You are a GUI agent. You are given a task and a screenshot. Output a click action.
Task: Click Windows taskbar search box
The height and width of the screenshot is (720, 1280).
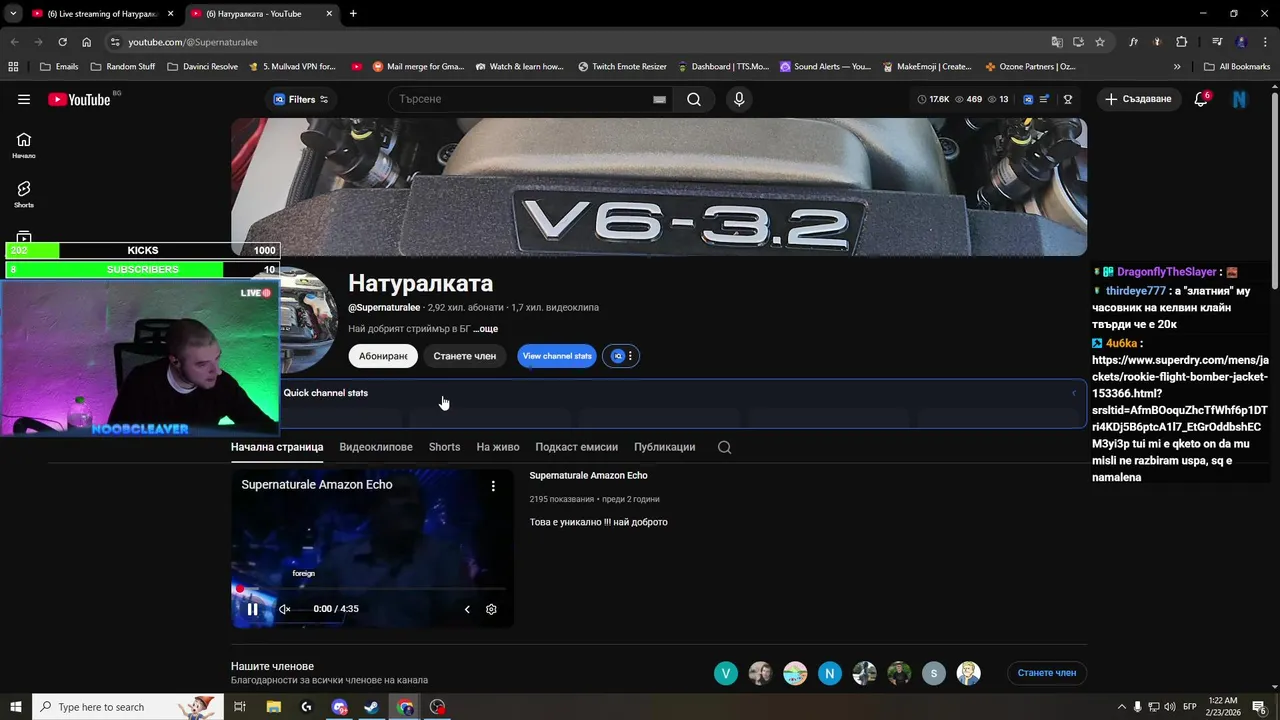click(128, 707)
